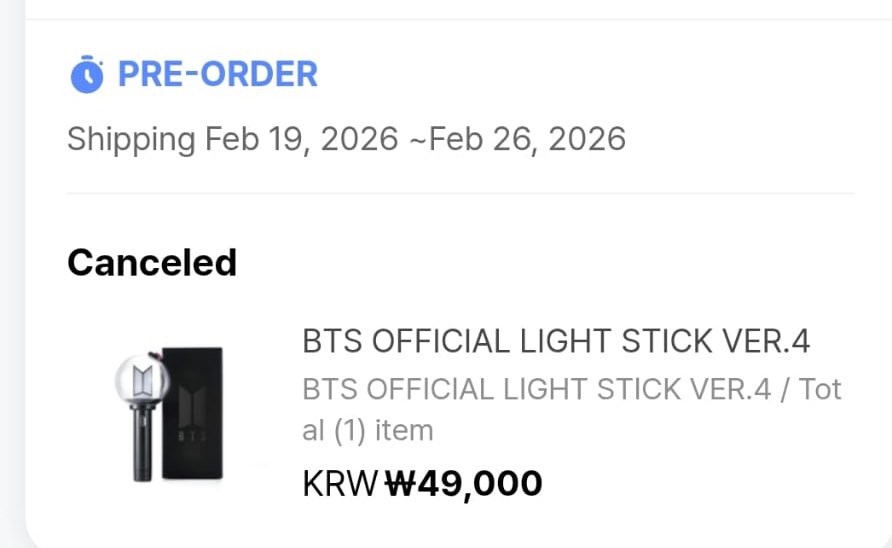Select the PRE-ORDER label text

click(x=217, y=74)
